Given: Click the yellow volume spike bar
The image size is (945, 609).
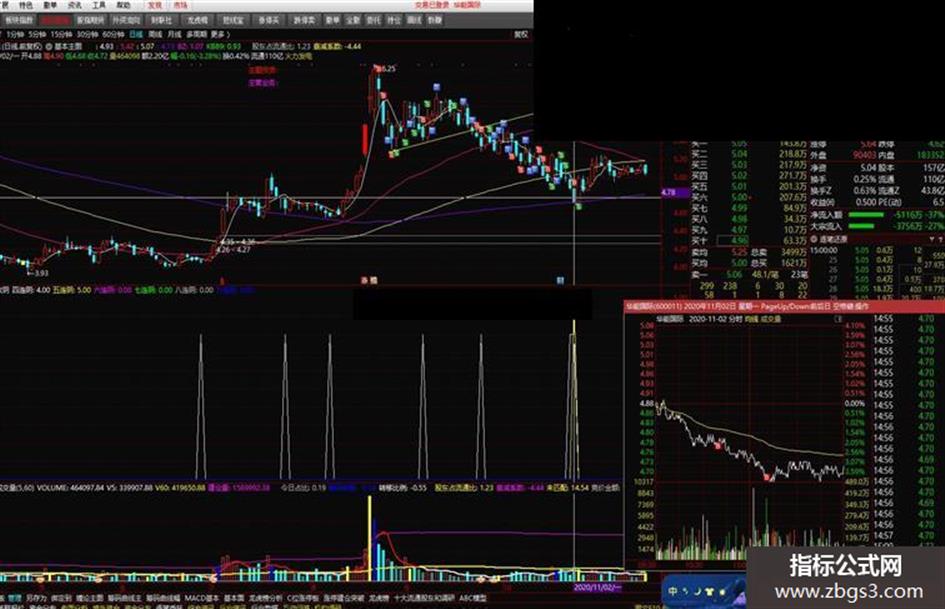Looking at the screenshot, I should point(369,538).
